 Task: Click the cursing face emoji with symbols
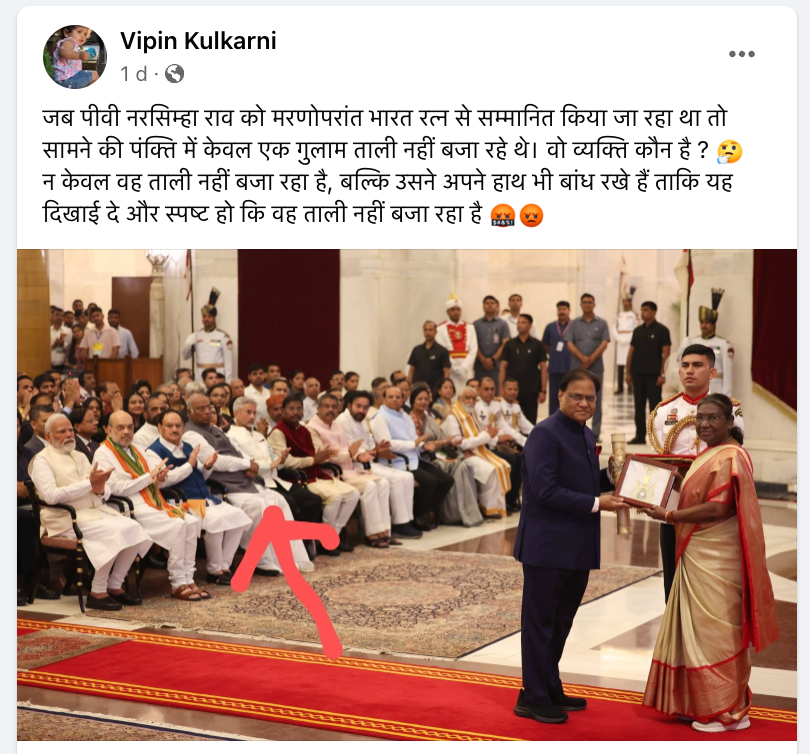503,215
